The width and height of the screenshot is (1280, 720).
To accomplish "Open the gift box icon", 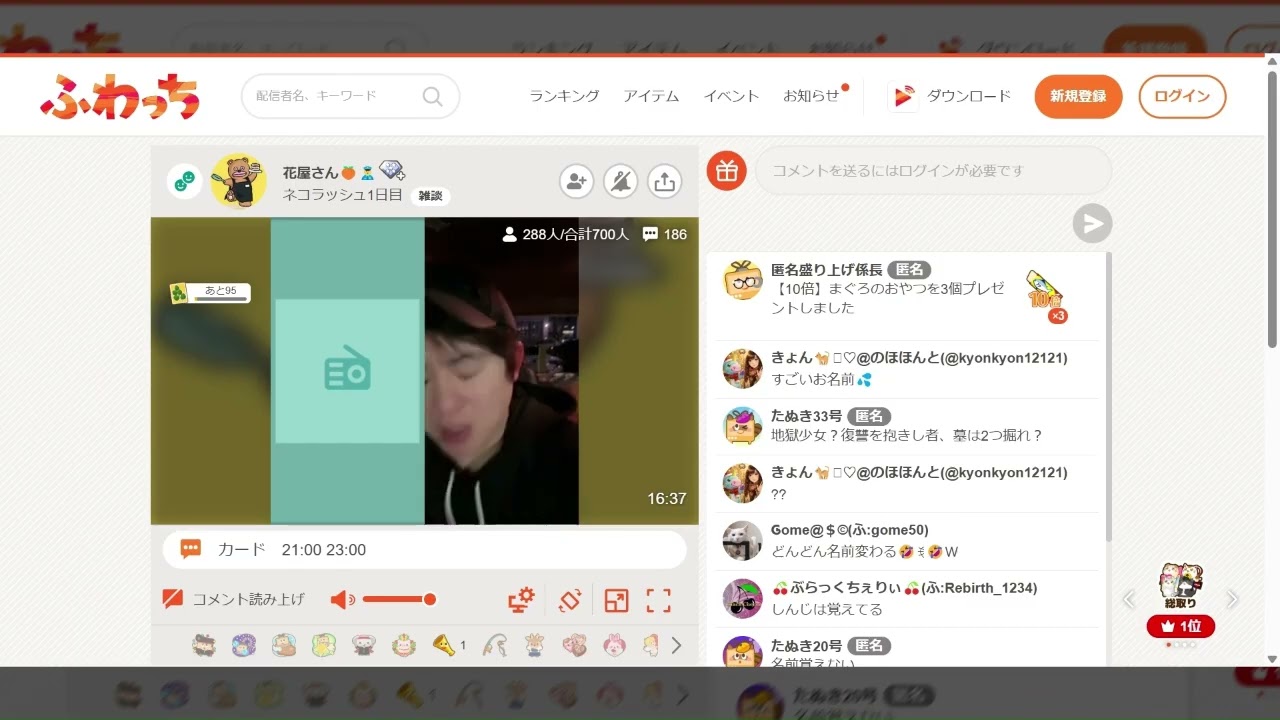I will [x=727, y=171].
